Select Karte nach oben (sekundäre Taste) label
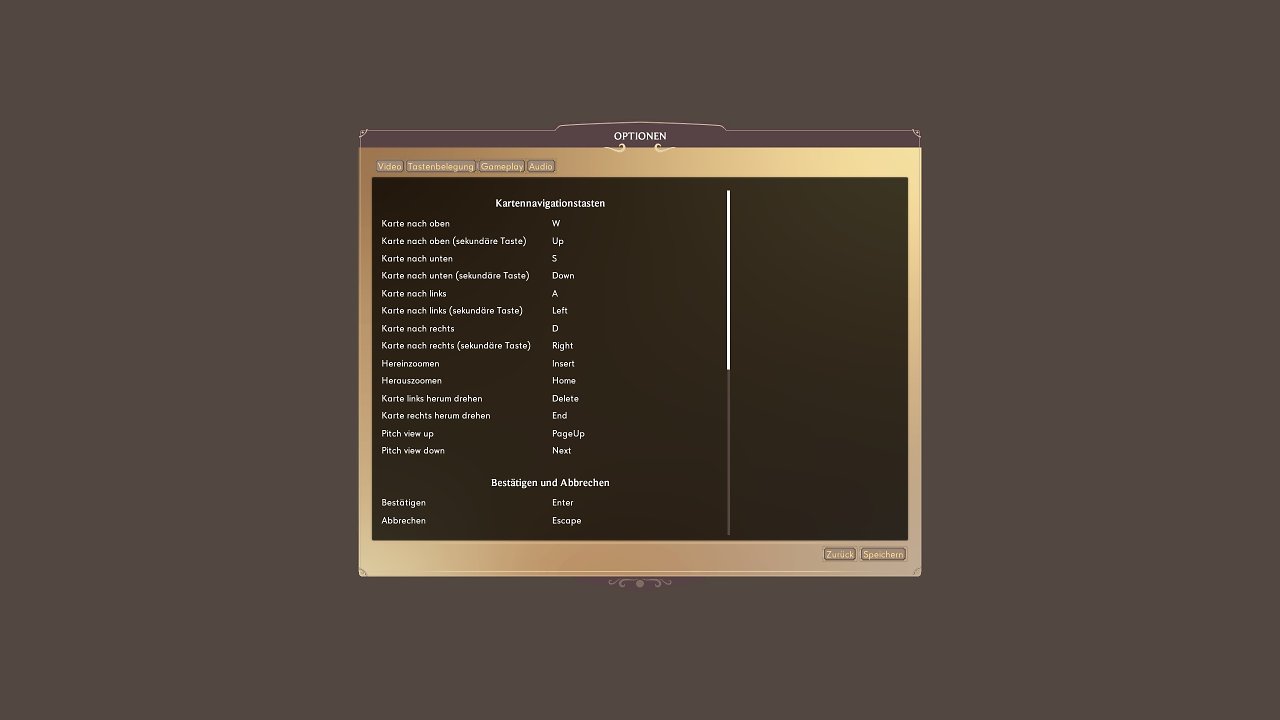1280x720 pixels. click(454, 241)
